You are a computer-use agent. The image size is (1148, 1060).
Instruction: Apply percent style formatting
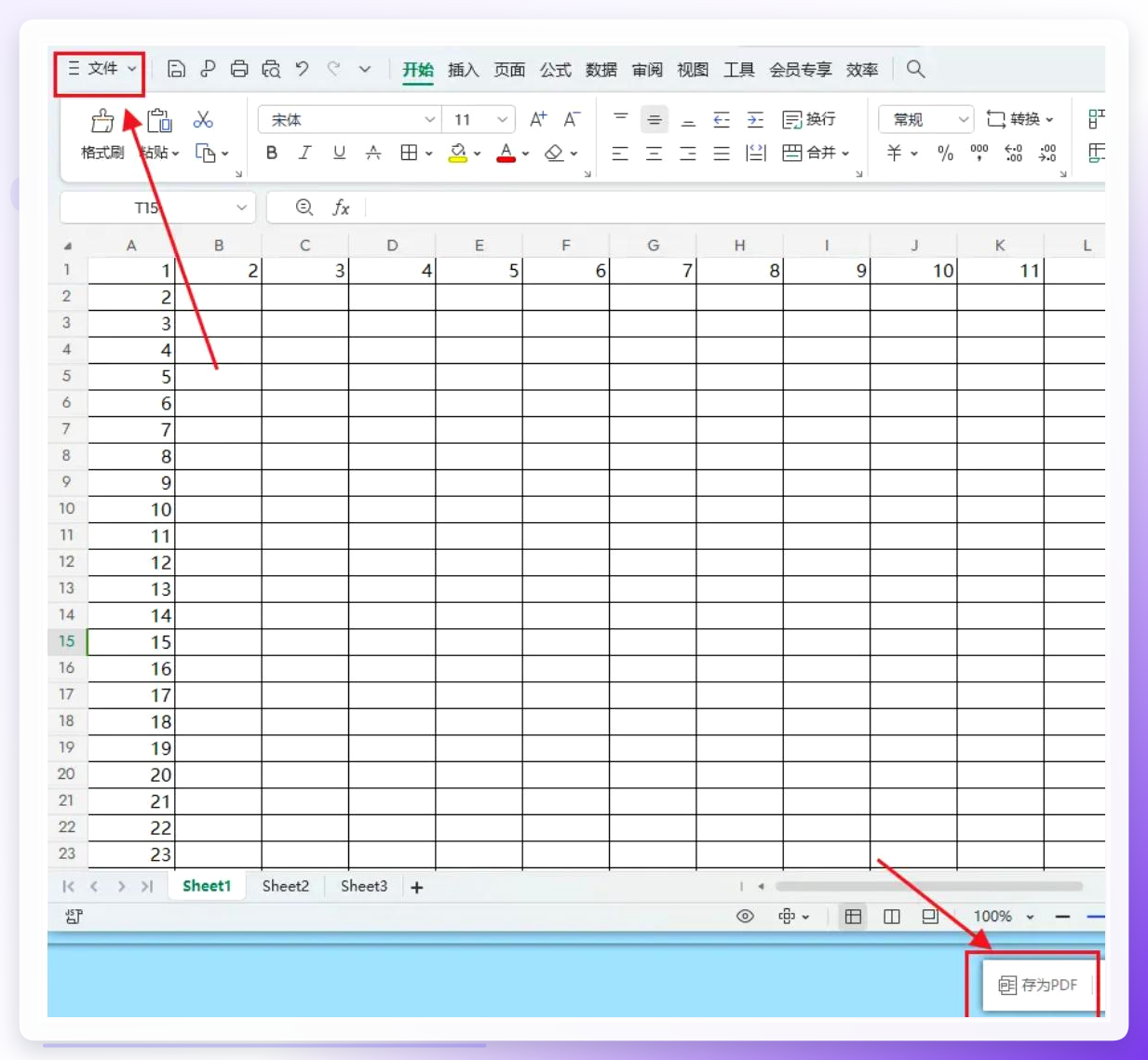[x=945, y=154]
